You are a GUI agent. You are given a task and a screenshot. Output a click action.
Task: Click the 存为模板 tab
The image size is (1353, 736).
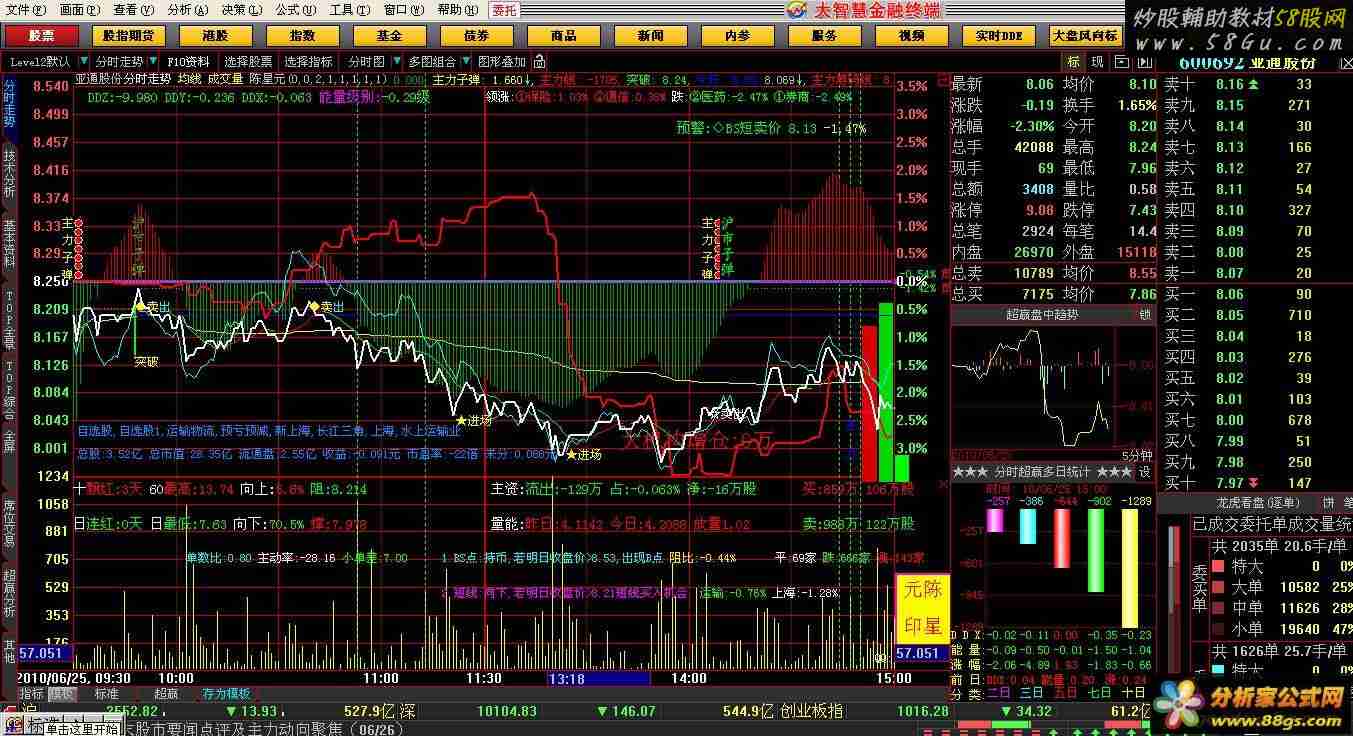coord(226,693)
